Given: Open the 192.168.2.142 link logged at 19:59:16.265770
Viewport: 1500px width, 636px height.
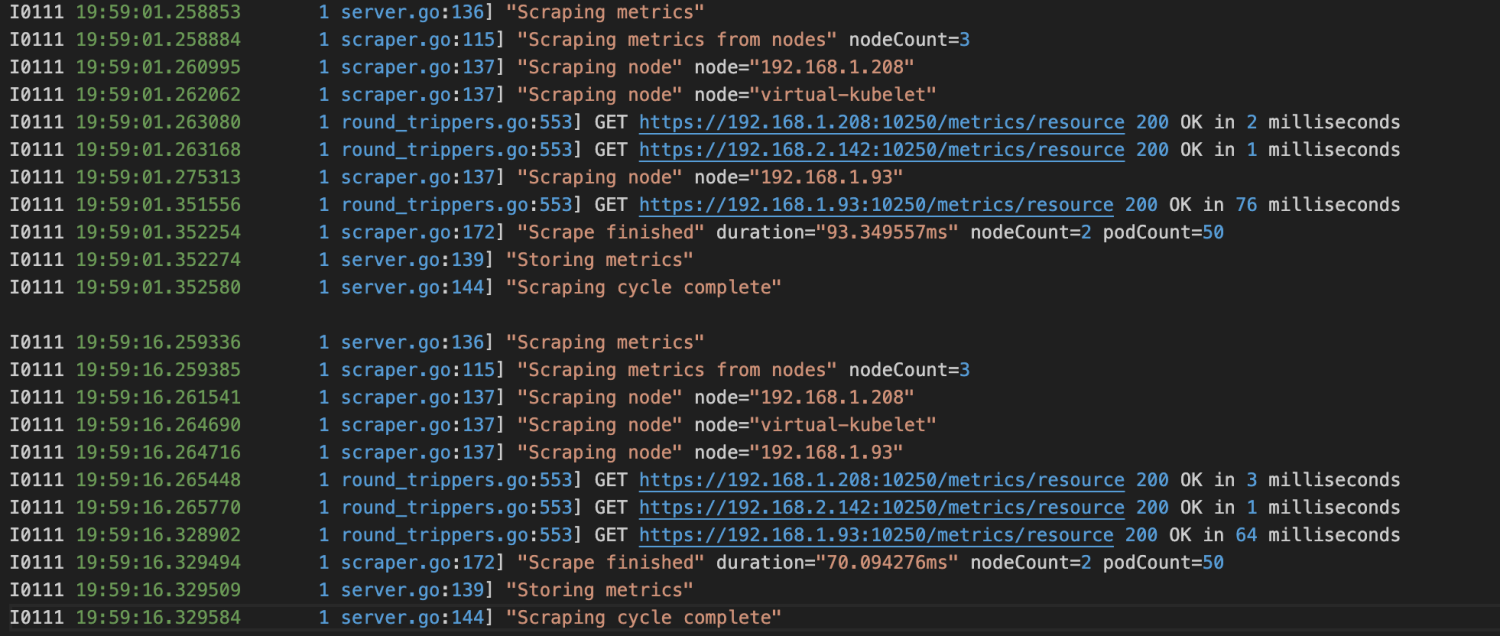Looking at the screenshot, I should point(881,507).
